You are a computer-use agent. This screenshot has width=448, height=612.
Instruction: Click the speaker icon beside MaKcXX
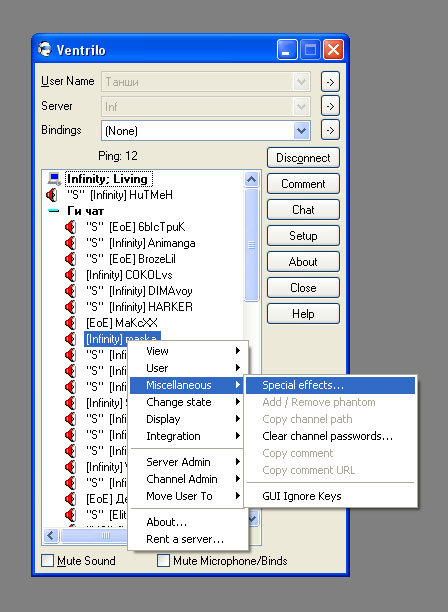70,323
